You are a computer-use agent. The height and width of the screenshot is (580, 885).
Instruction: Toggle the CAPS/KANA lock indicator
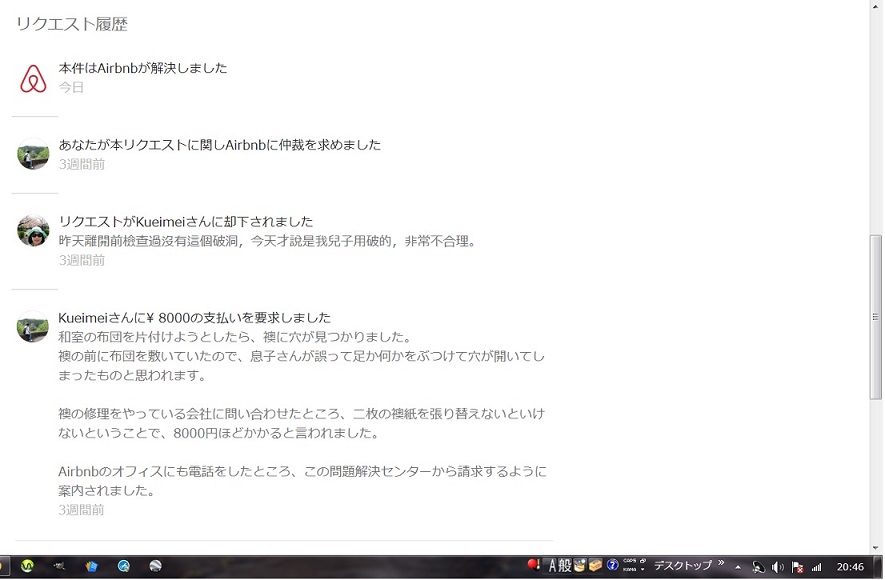[x=631, y=566]
